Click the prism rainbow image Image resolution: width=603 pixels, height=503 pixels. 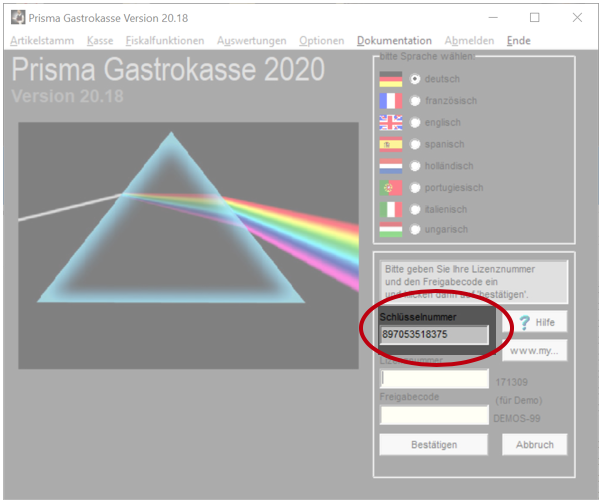188,246
